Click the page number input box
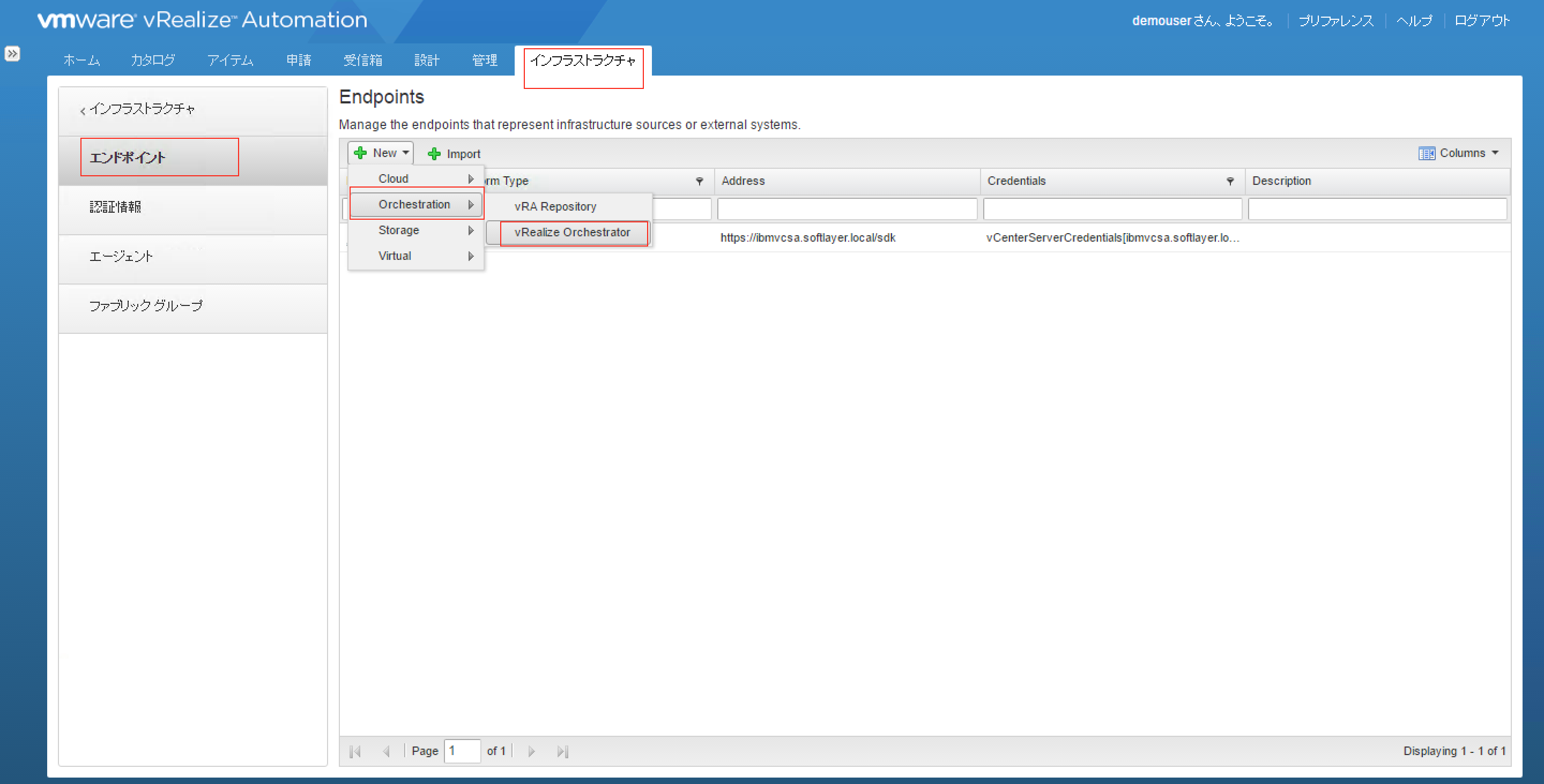This screenshot has width=1544, height=784. click(x=462, y=751)
